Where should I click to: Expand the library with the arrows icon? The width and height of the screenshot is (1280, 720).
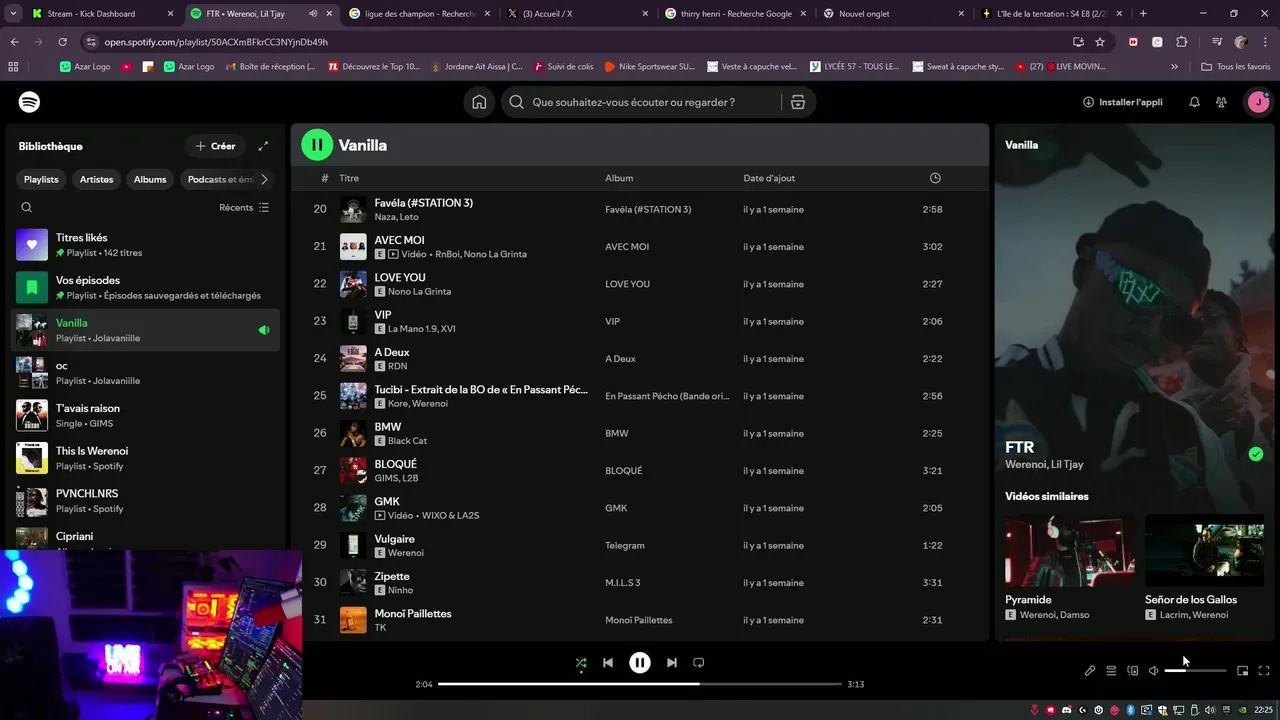click(x=263, y=146)
